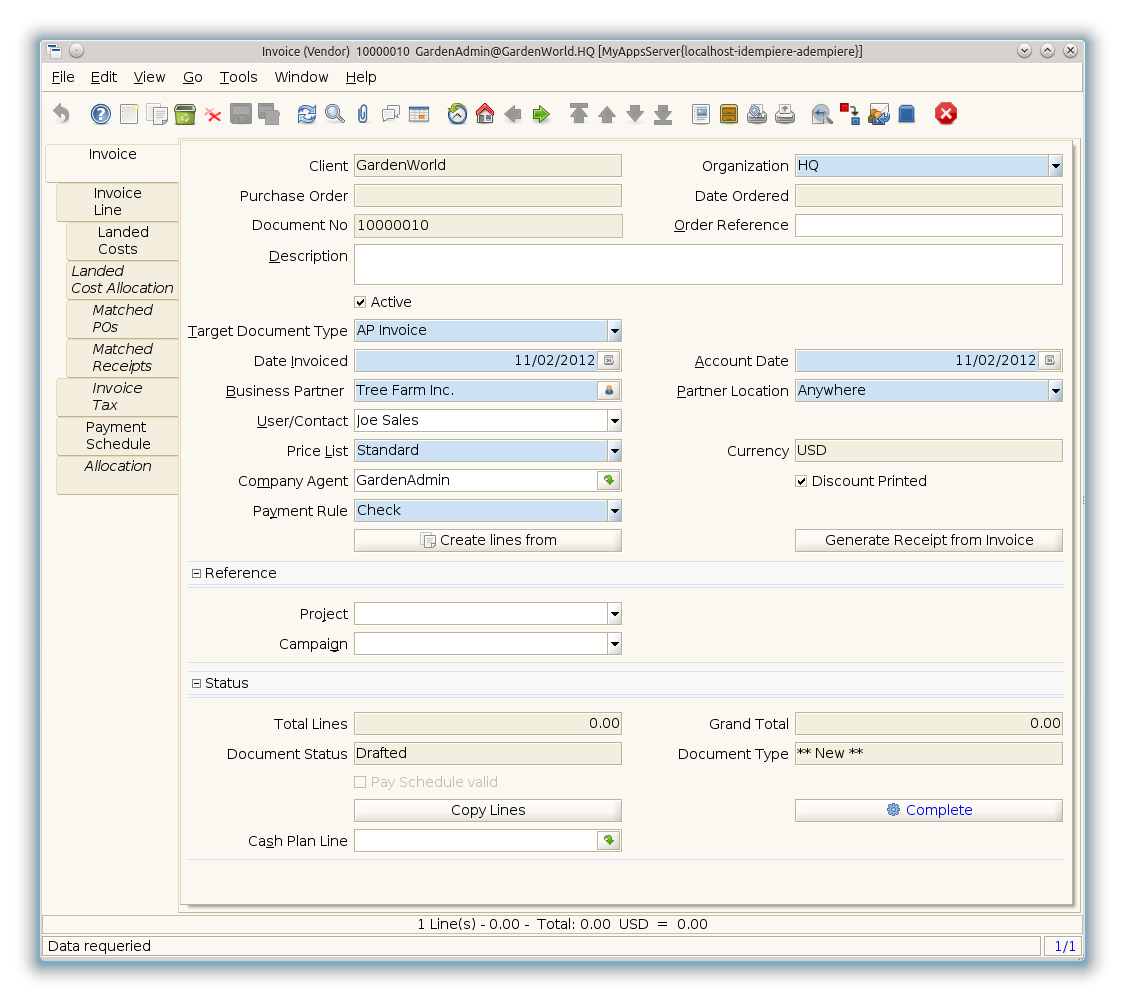Image resolution: width=1125 pixels, height=1001 pixels.
Task: Click Generate Receipt from Invoice
Action: tap(928, 539)
